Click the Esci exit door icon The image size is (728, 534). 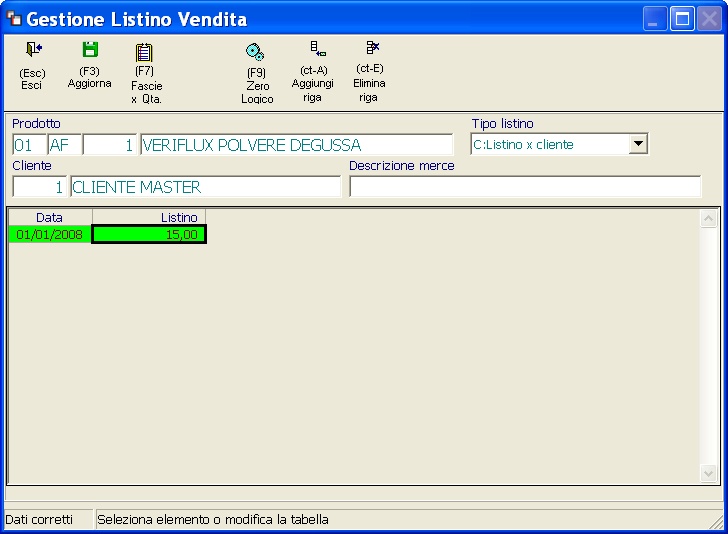click(34, 49)
